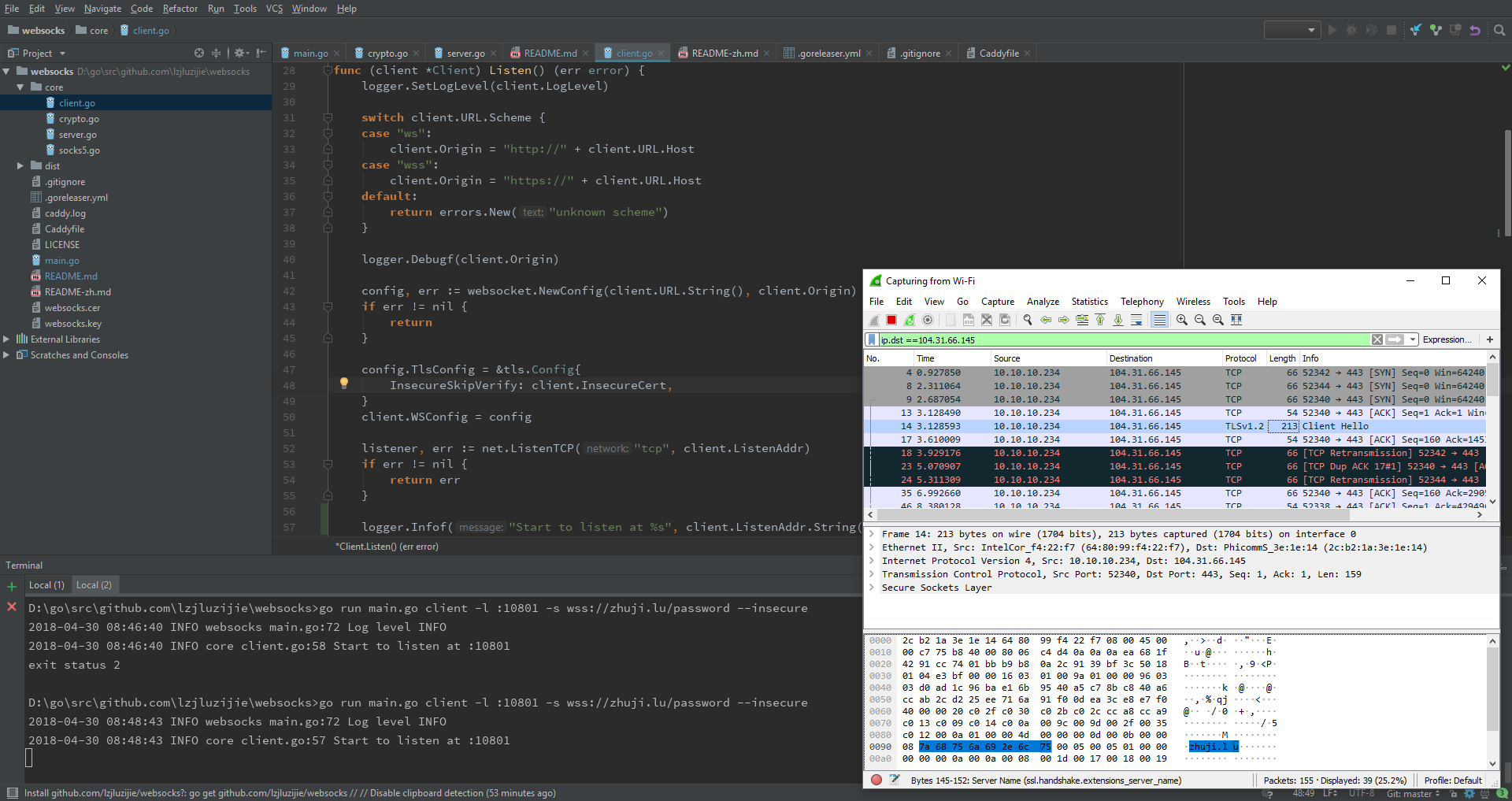1512x801 pixels.
Task: Open Wireshark capture options gear
Action: pos(928,320)
